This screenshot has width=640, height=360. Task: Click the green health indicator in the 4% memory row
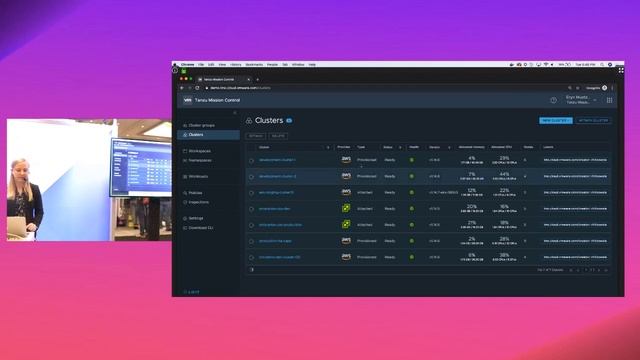click(x=412, y=160)
